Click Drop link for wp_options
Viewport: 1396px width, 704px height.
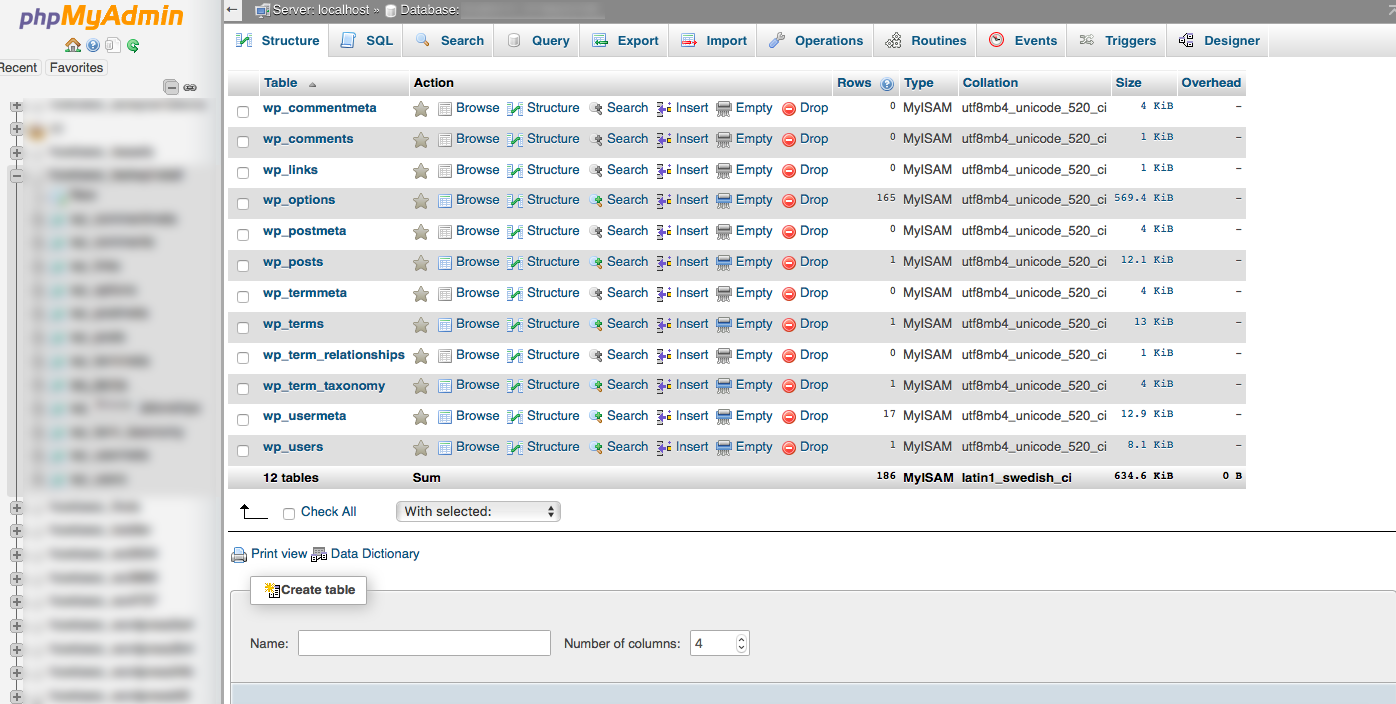pos(814,200)
